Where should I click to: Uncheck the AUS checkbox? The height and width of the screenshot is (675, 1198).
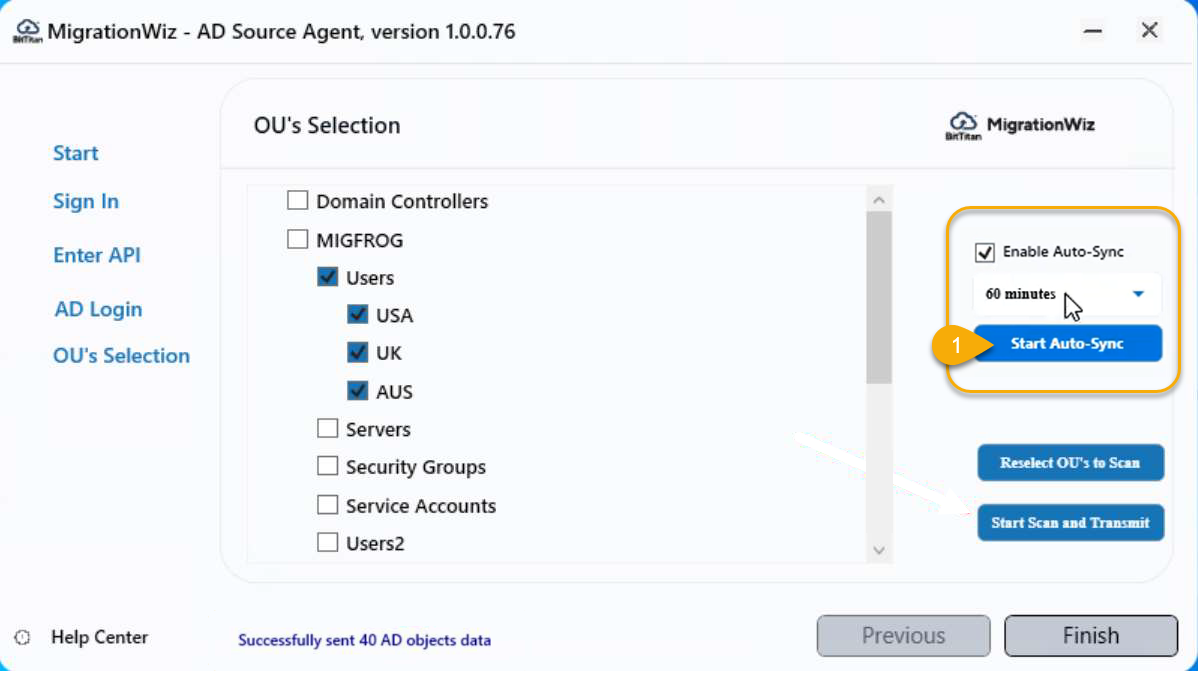358,391
